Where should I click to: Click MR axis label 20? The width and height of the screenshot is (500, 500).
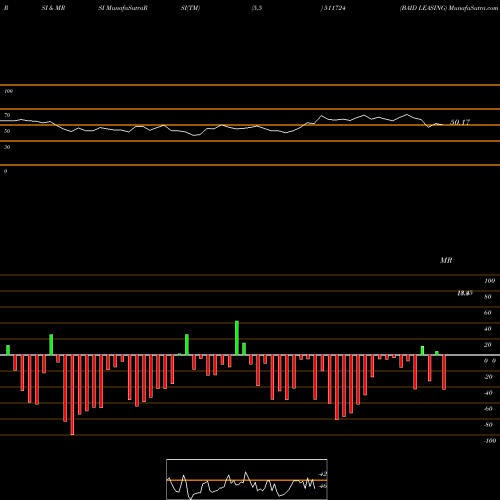[488, 345]
